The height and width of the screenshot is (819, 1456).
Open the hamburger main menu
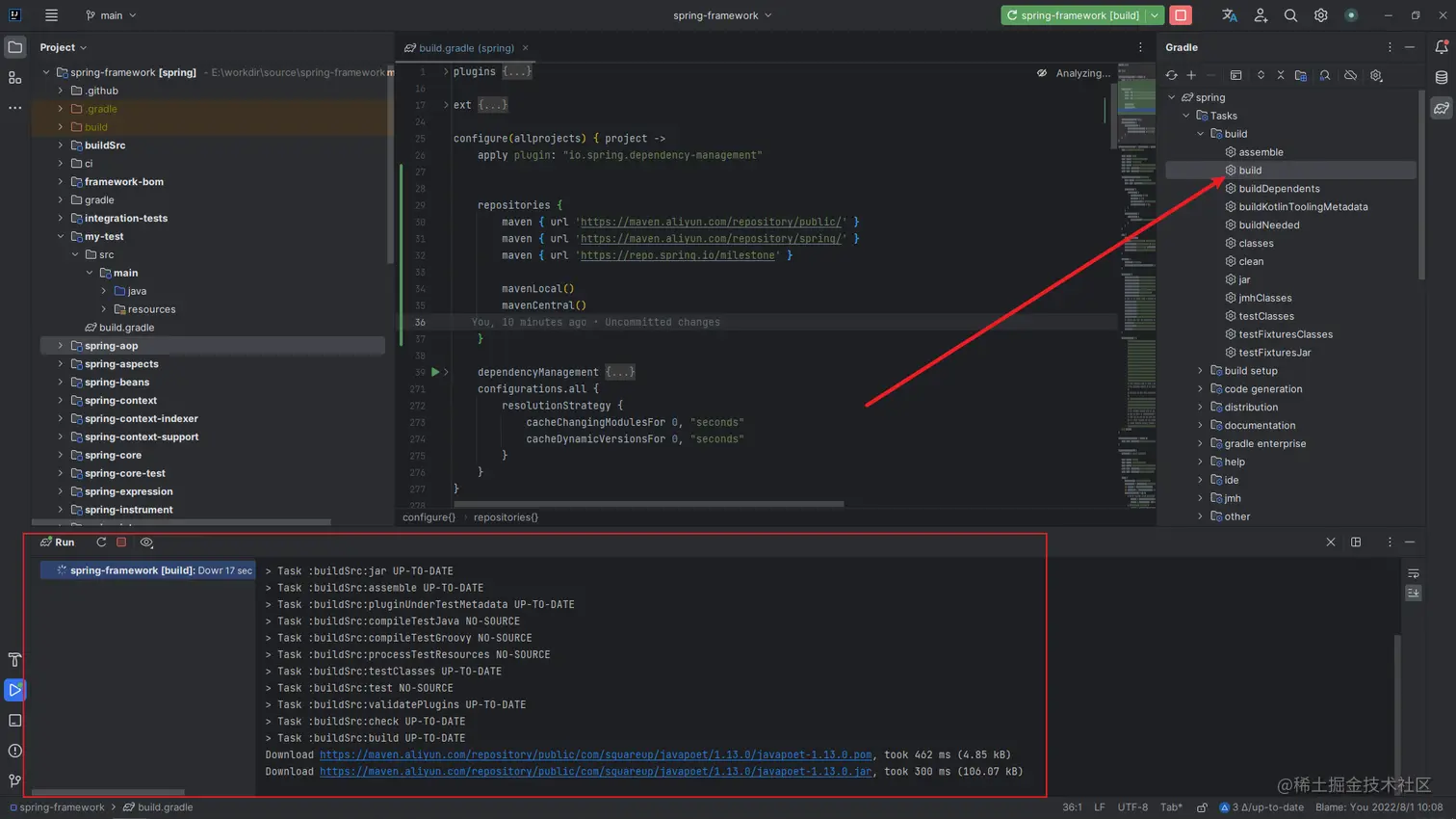pyautogui.click(x=51, y=14)
